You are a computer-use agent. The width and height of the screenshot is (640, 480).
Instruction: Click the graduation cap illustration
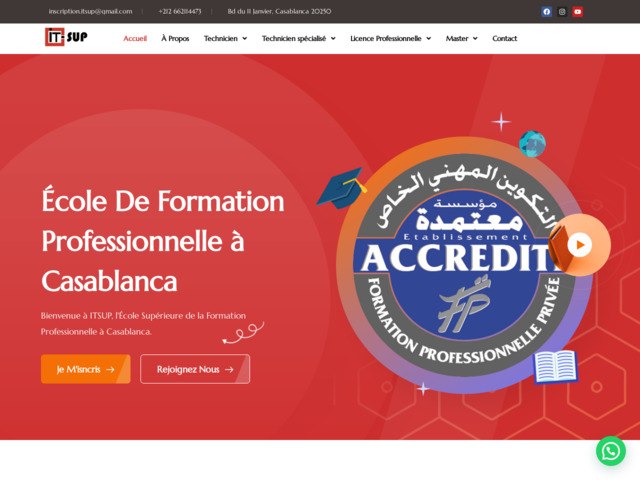(x=342, y=188)
